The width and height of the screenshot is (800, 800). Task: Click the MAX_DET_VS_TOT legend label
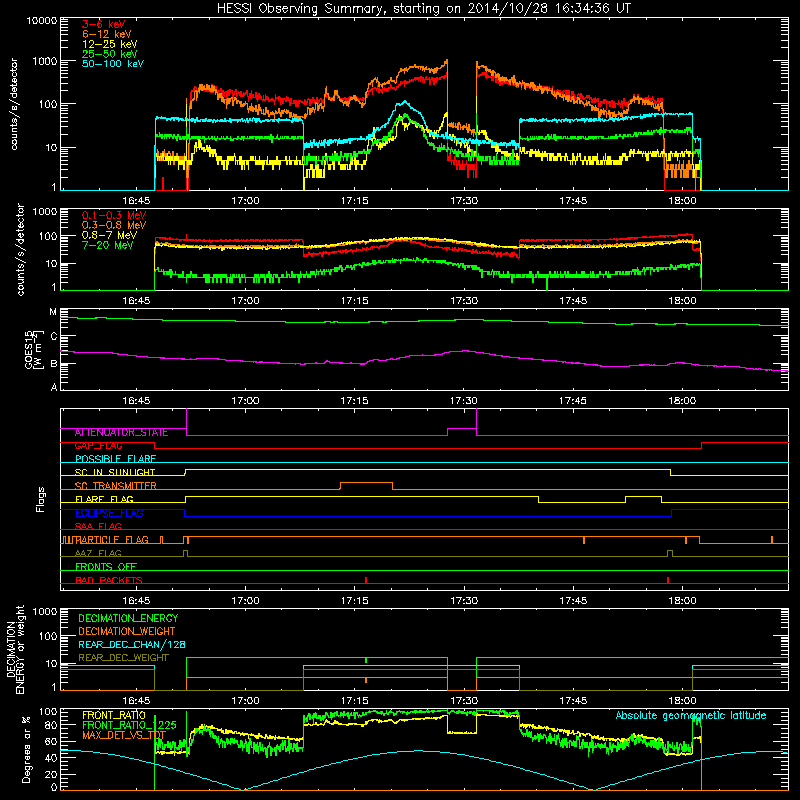point(124,735)
